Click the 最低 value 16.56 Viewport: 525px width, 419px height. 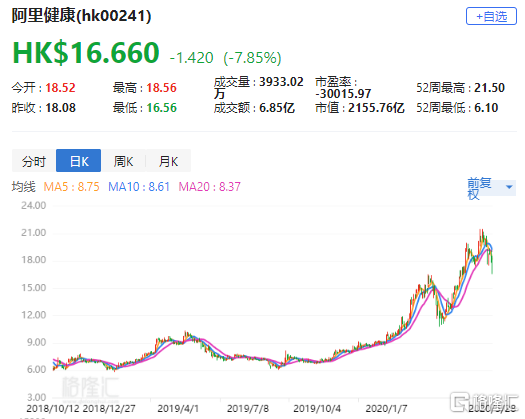click(161, 108)
